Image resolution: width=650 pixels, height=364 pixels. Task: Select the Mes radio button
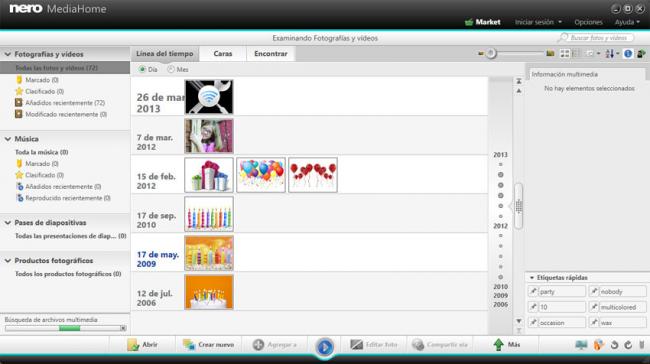[171, 69]
